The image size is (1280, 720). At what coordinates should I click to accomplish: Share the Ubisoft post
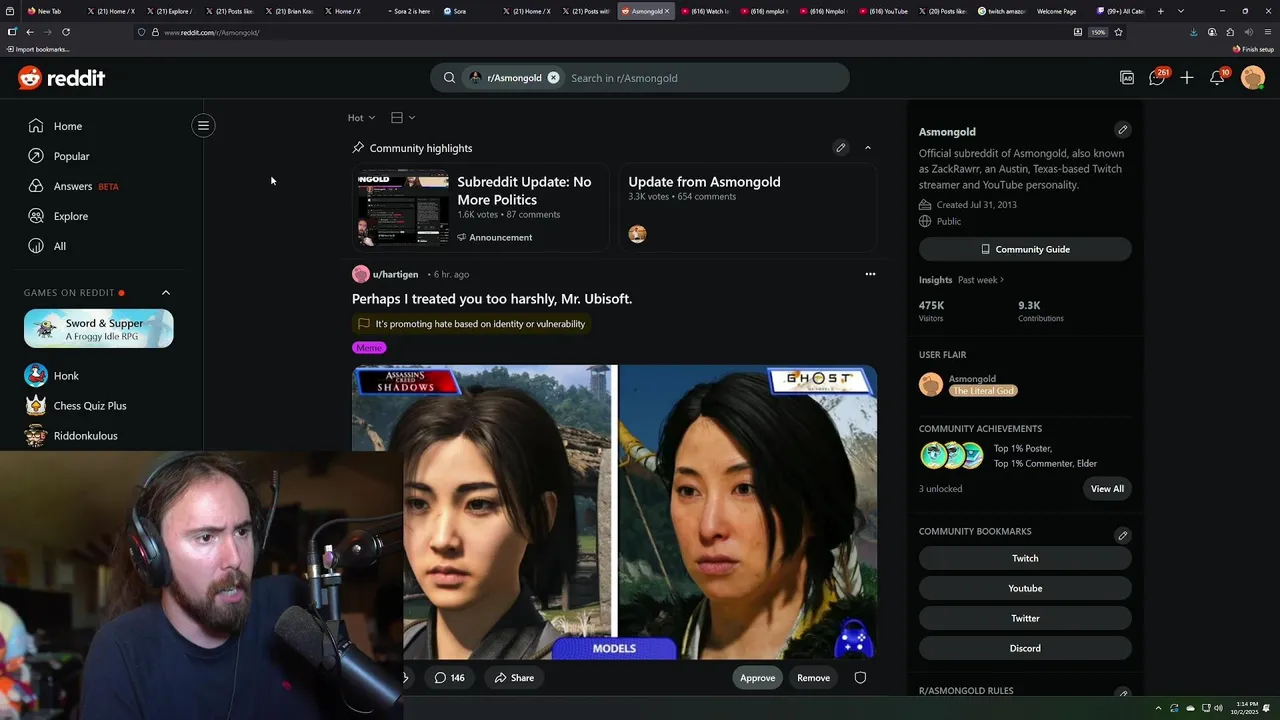click(x=514, y=678)
